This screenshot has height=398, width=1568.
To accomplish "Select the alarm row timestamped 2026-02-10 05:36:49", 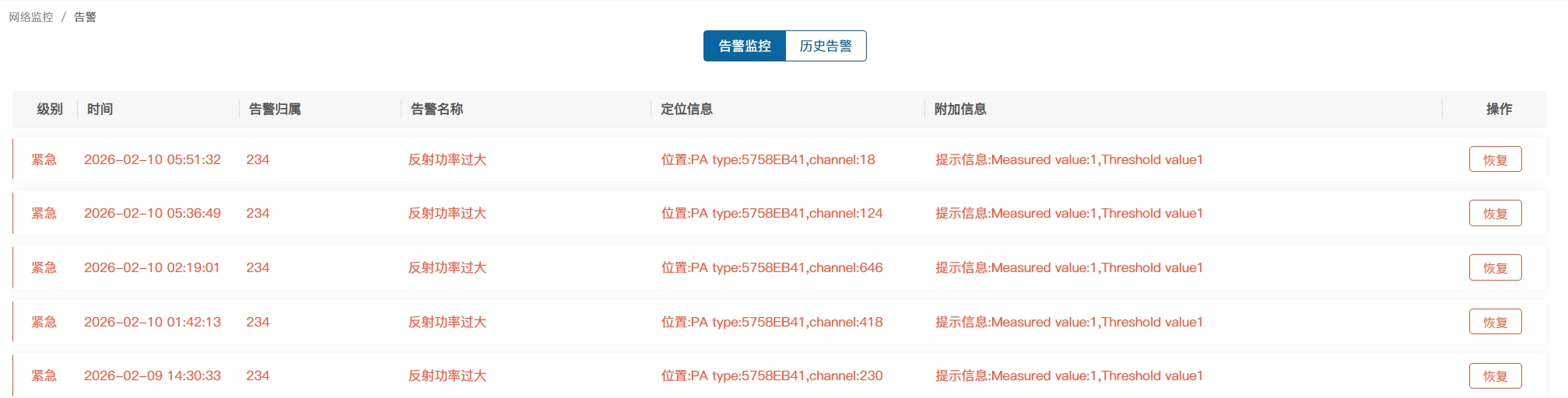I will click(x=153, y=213).
